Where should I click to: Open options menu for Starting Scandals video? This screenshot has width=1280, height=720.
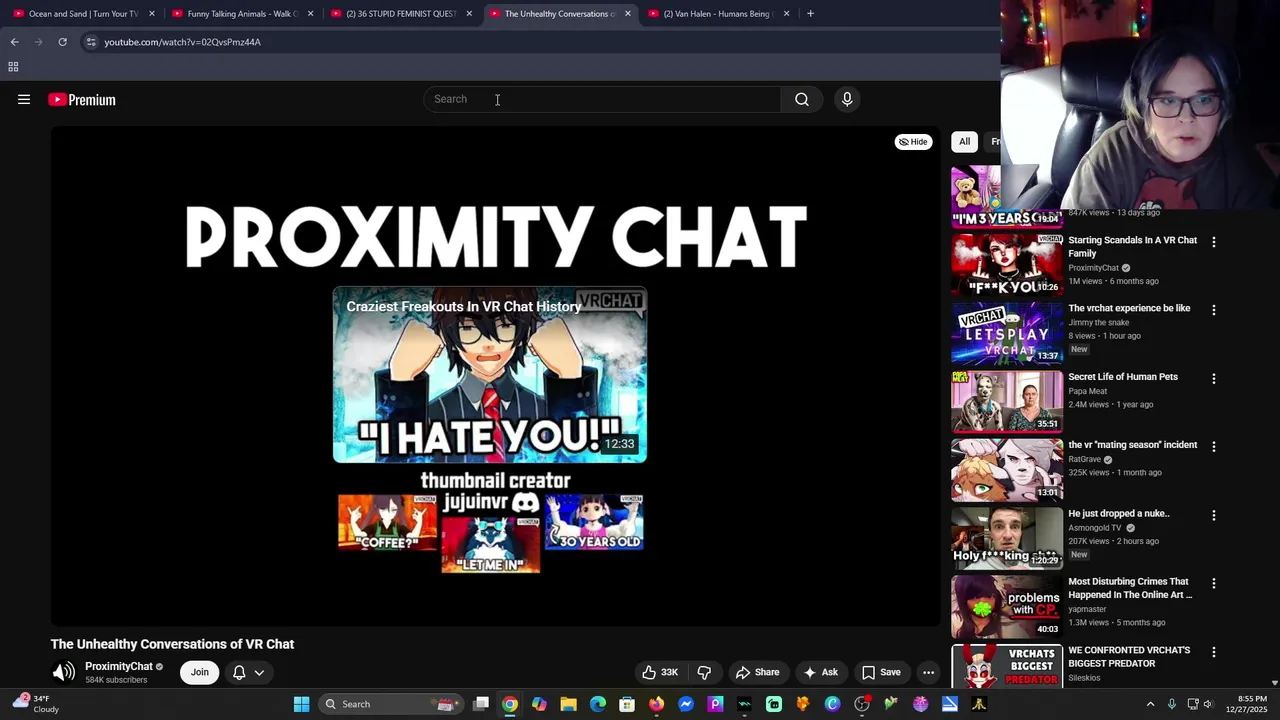pos(1214,242)
